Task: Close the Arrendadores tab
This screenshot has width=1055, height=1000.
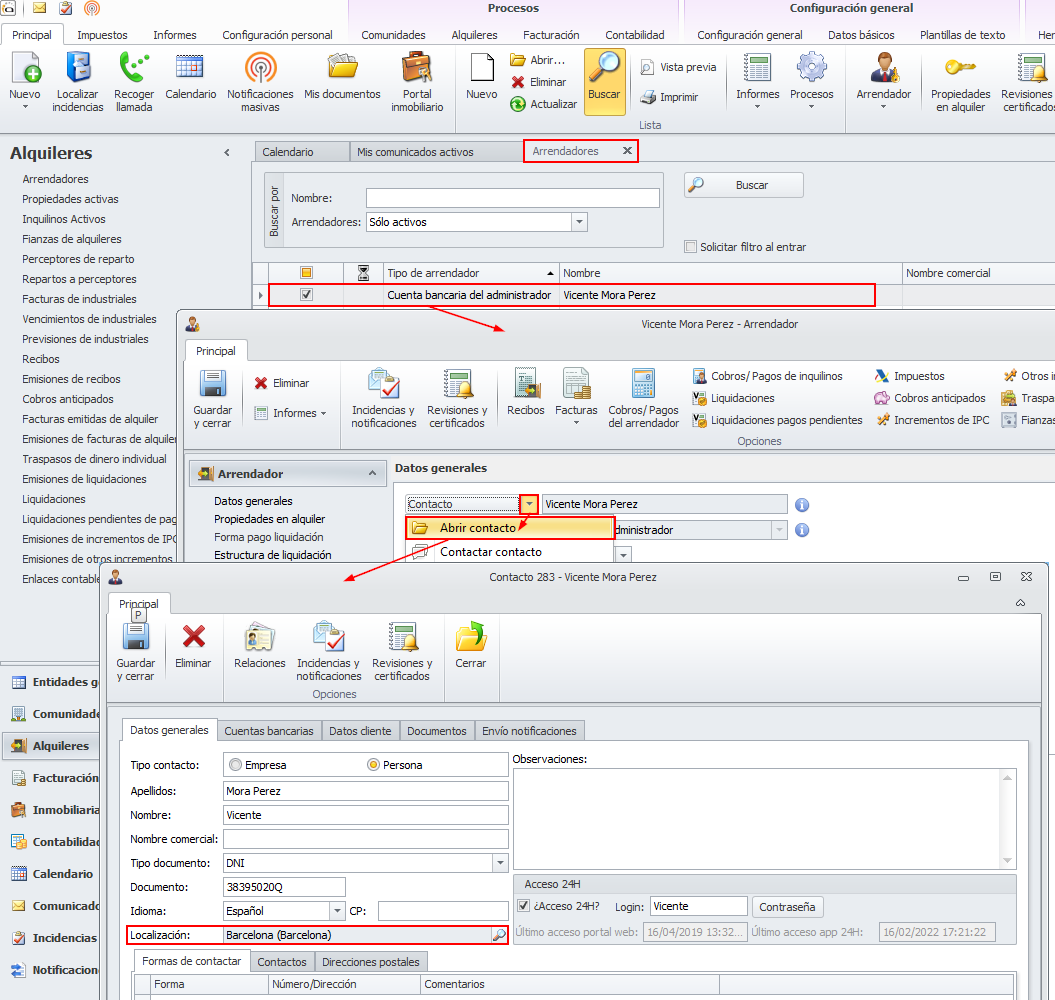Action: coord(626,151)
